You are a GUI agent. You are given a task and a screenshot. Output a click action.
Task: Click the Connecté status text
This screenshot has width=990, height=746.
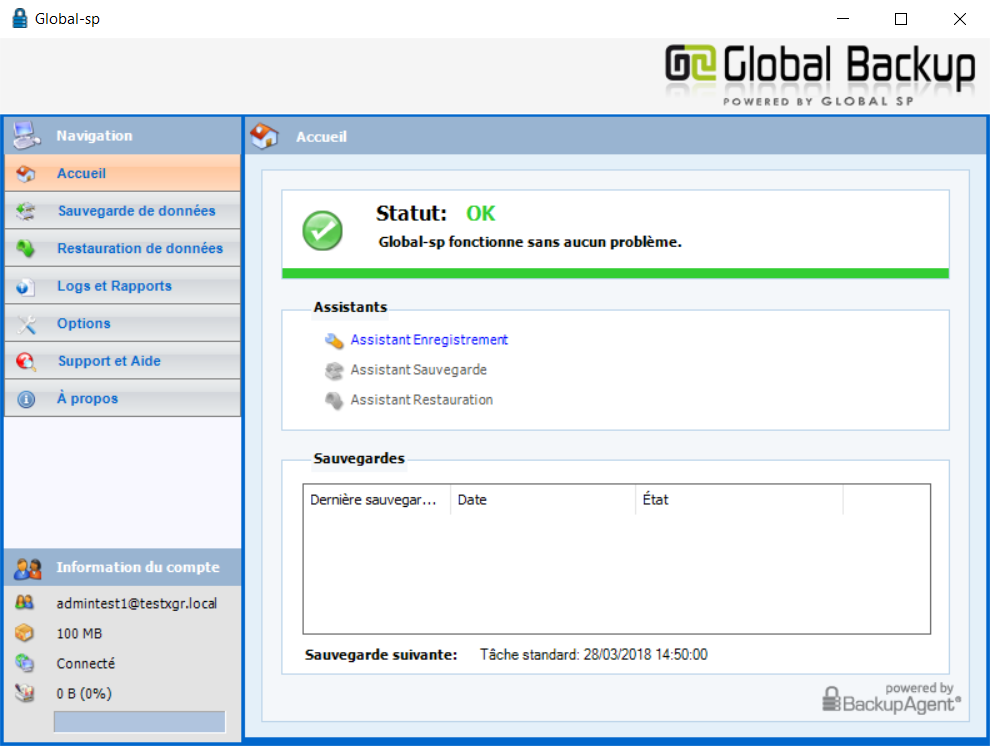tap(86, 664)
